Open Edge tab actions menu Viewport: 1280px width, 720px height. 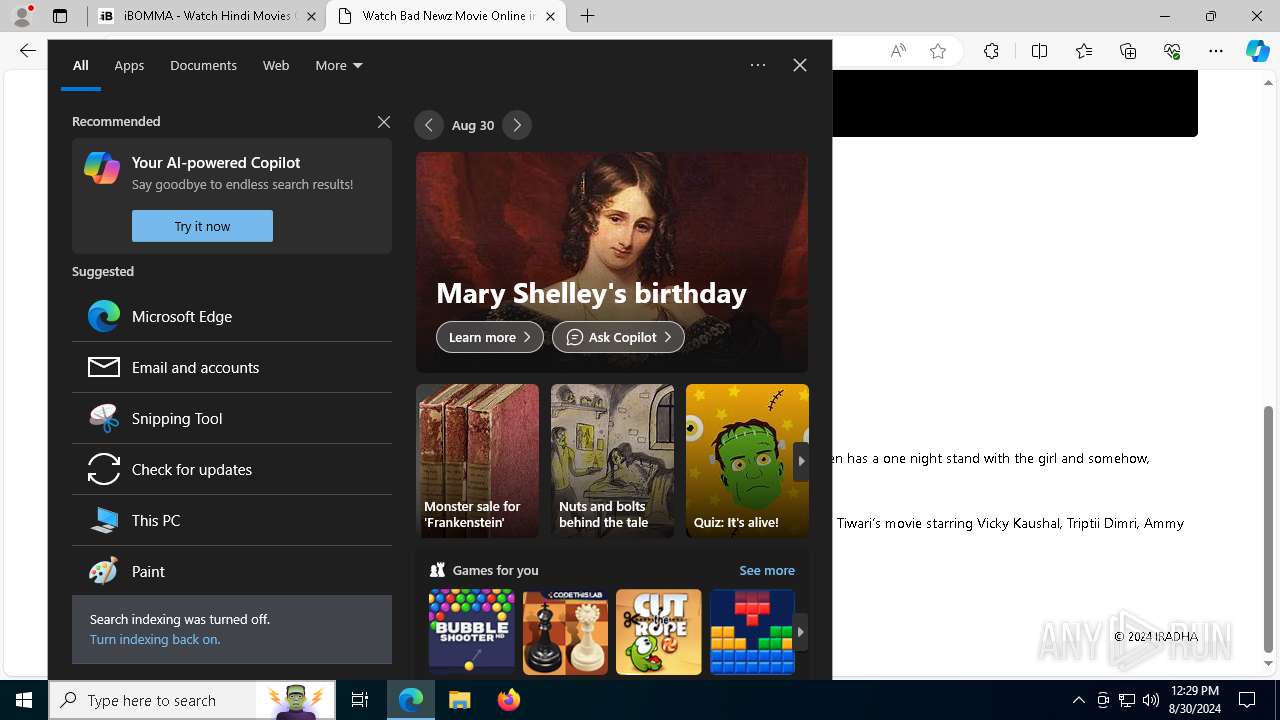coord(60,16)
